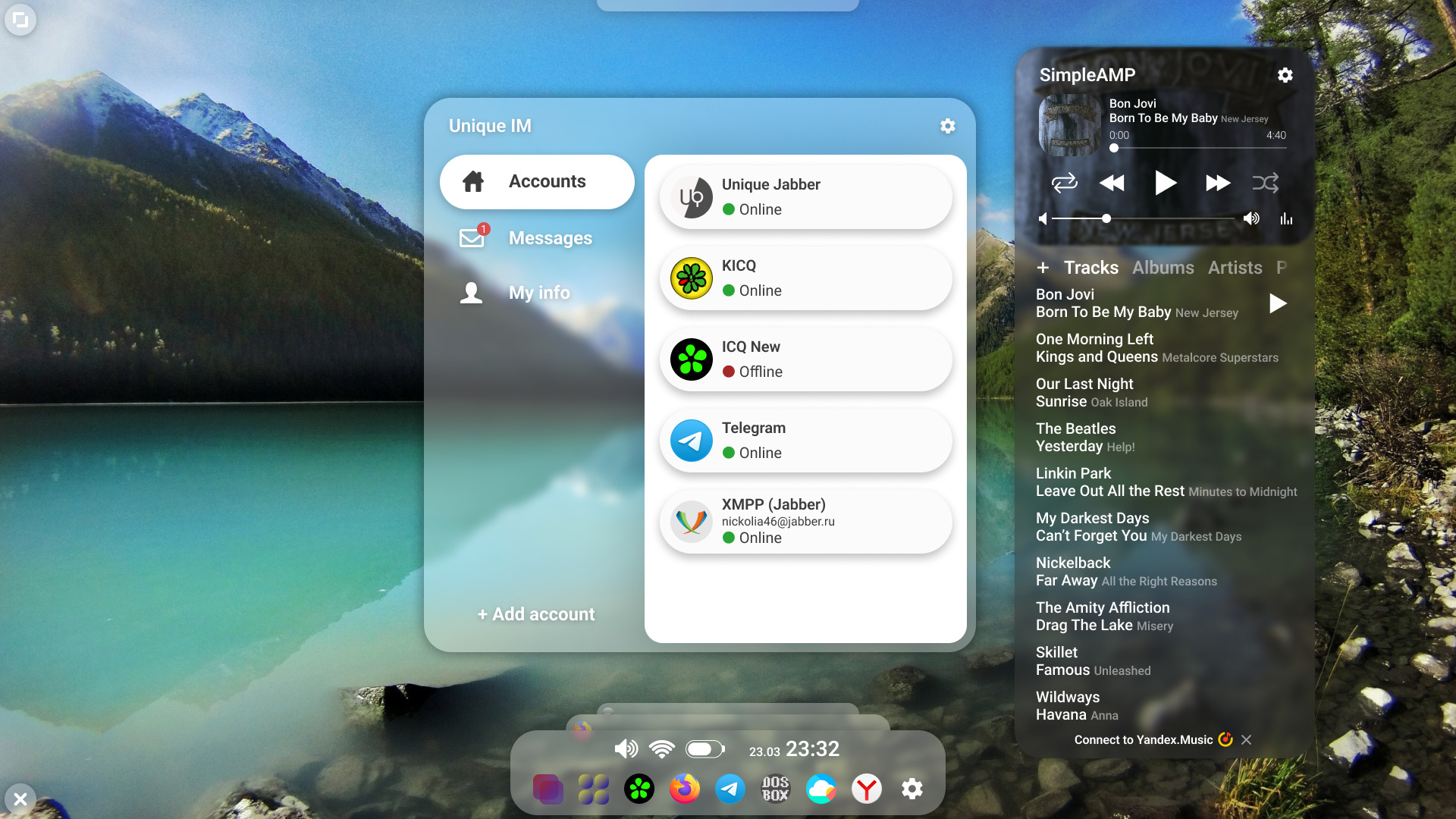Image resolution: width=1456 pixels, height=819 pixels.
Task: Toggle the battery switch in dock
Action: point(704,749)
